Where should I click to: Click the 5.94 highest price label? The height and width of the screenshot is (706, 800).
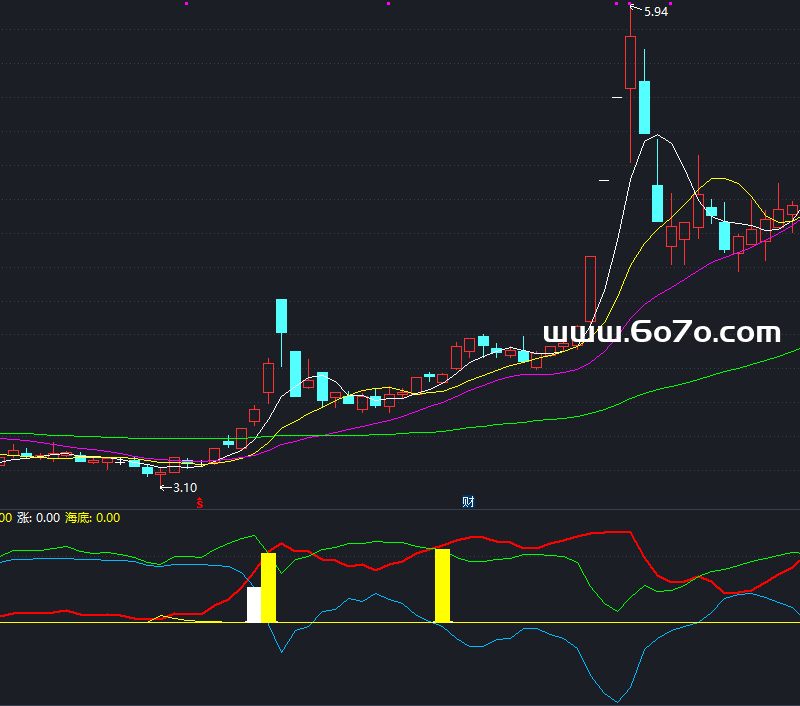pos(656,12)
